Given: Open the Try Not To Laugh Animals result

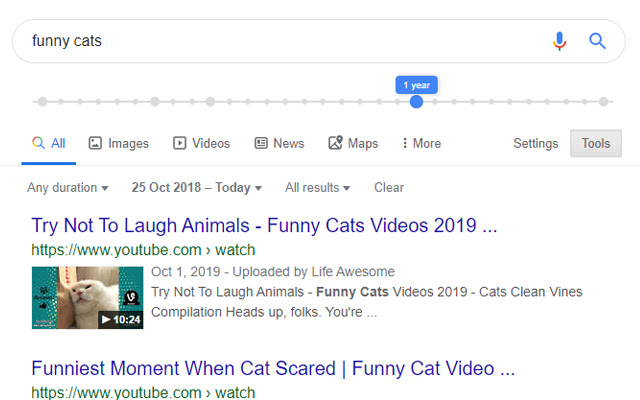Looking at the screenshot, I should [264, 223].
